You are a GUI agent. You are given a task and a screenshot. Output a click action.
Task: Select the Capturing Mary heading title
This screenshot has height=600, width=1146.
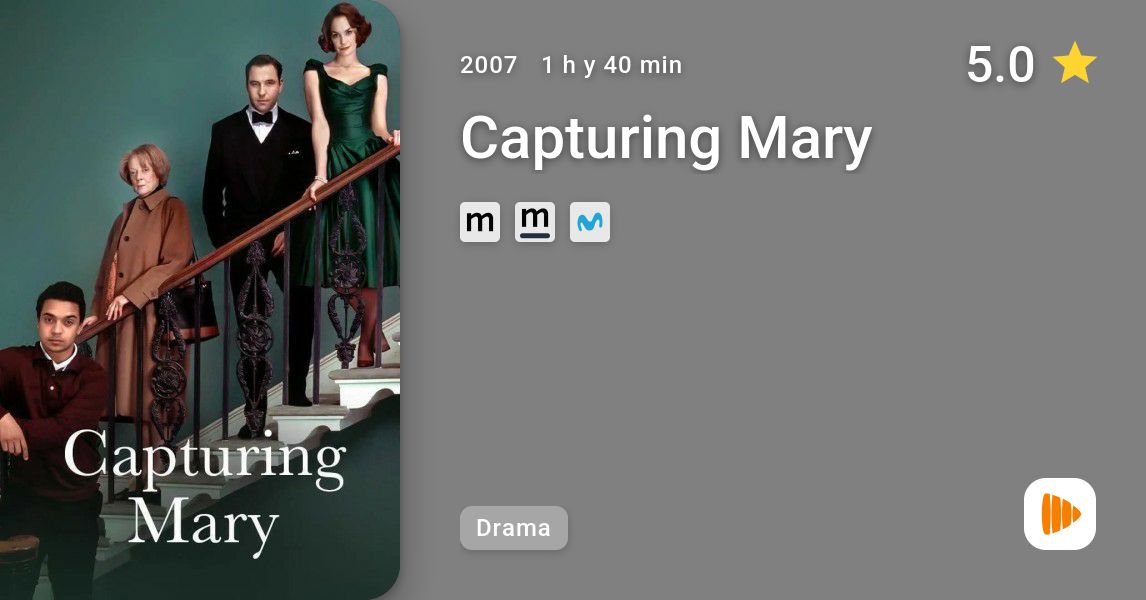coord(666,139)
